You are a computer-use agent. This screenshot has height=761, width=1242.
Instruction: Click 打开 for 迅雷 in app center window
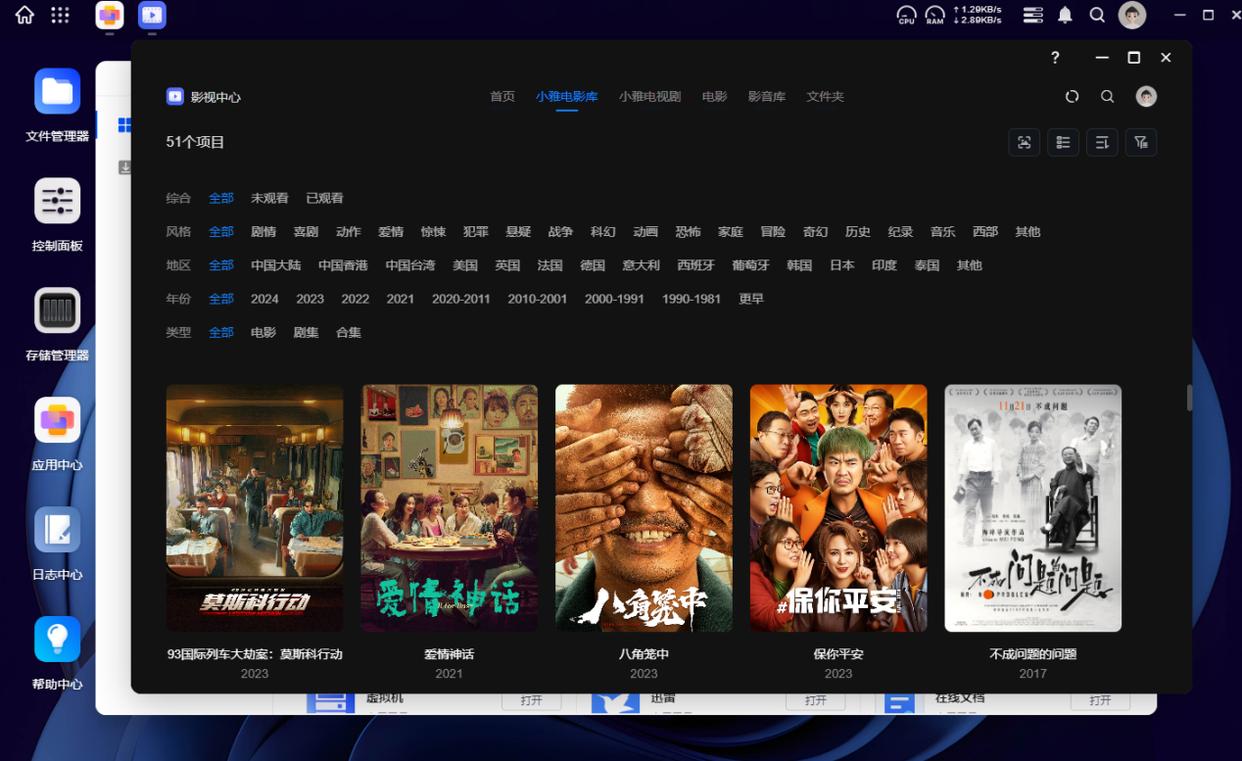pyautogui.click(x=815, y=700)
